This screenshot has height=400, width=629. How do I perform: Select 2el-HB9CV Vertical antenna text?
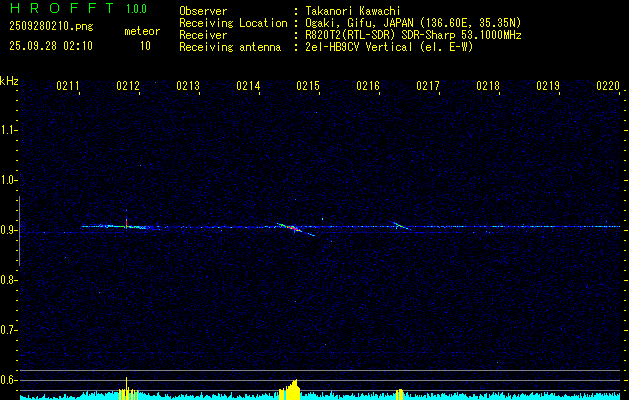click(389, 47)
